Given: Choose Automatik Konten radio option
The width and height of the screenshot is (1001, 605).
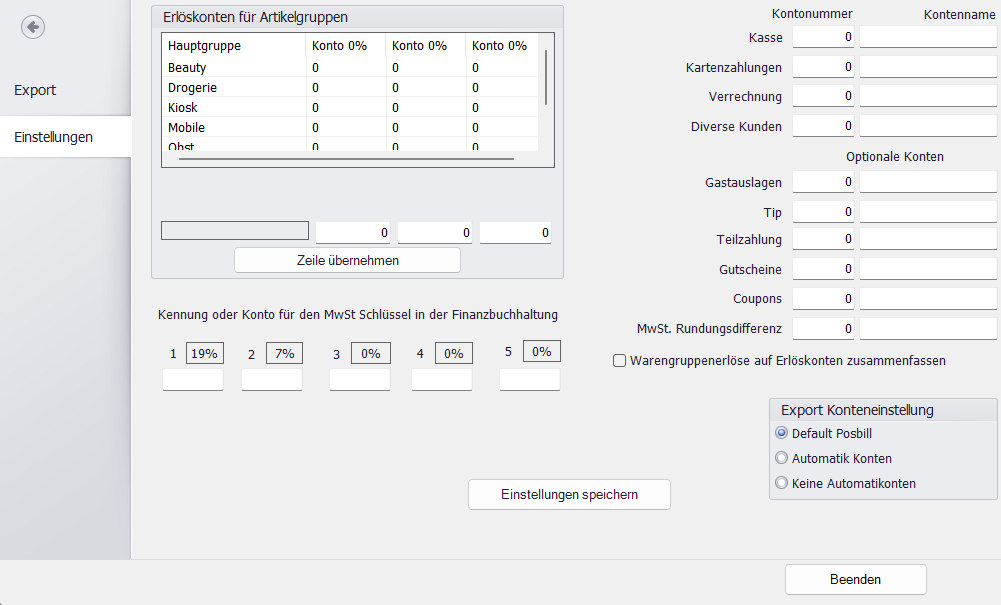Looking at the screenshot, I should [782, 458].
